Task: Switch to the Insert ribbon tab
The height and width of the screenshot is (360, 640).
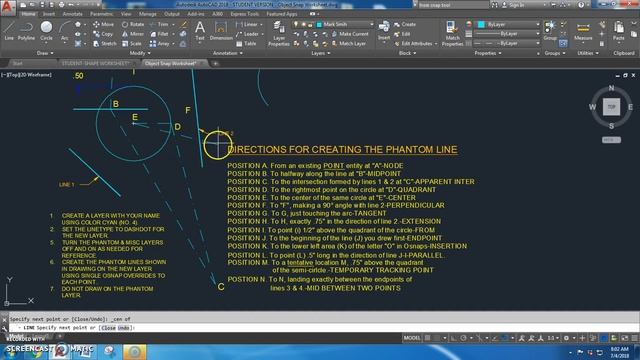Action: pyautogui.click(x=49, y=14)
